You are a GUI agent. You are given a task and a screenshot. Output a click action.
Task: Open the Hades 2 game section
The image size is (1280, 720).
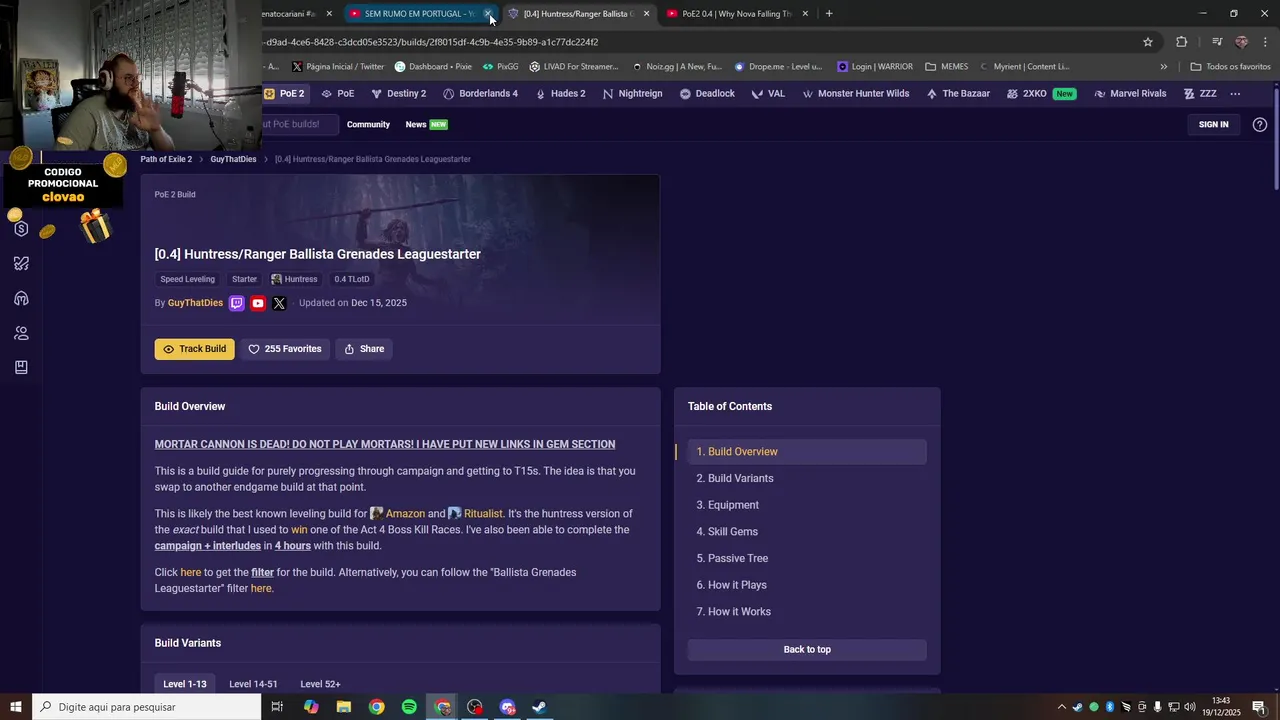[560, 93]
